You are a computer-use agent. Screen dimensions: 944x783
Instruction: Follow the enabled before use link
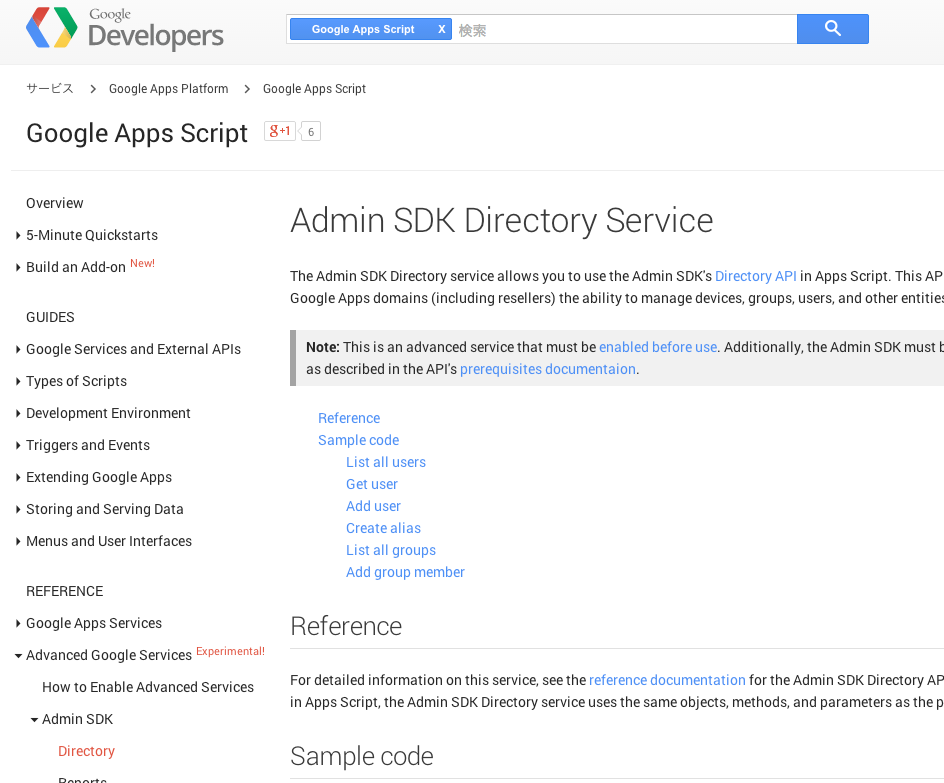(657, 347)
